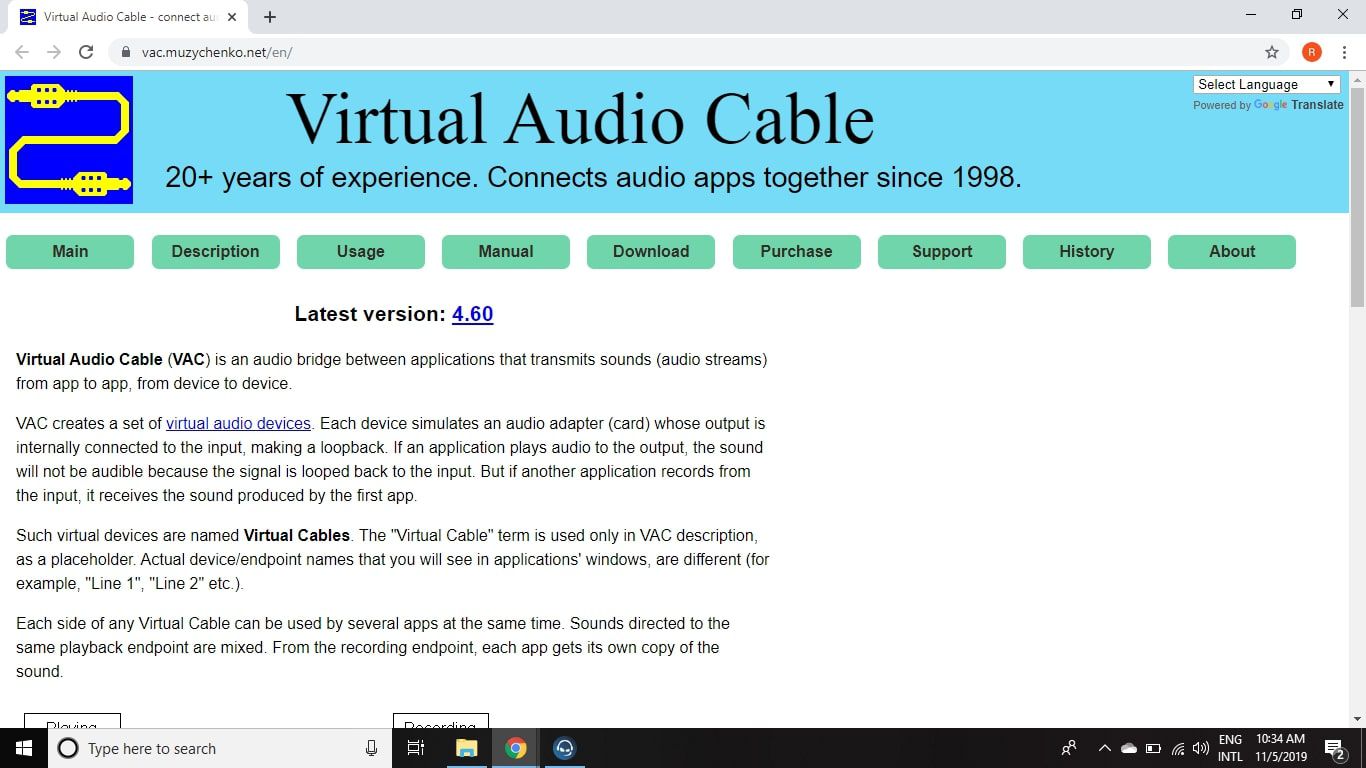Open notification center icon
Screen dimensions: 1366x768
click(x=1334, y=748)
